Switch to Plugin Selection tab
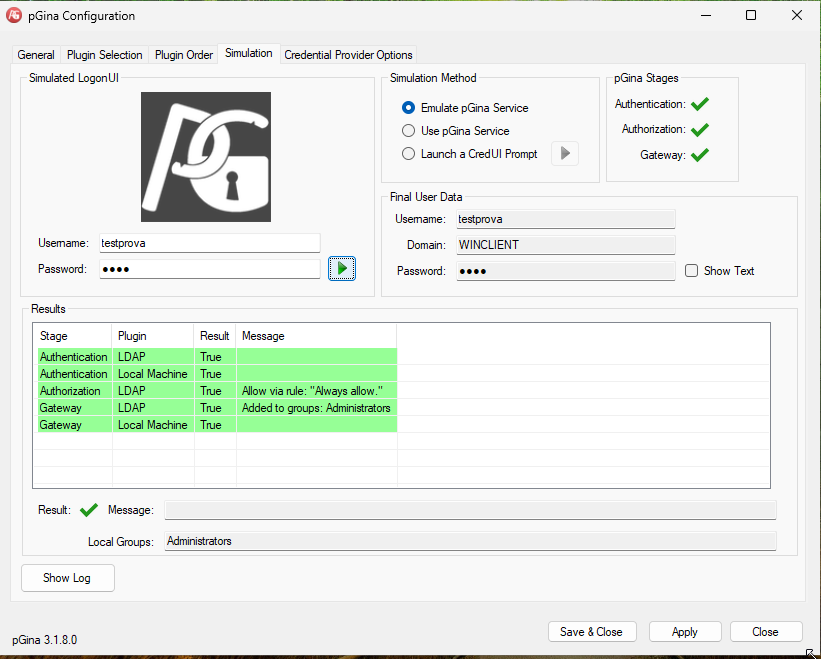The width and height of the screenshot is (821, 659). pyautogui.click(x=104, y=55)
